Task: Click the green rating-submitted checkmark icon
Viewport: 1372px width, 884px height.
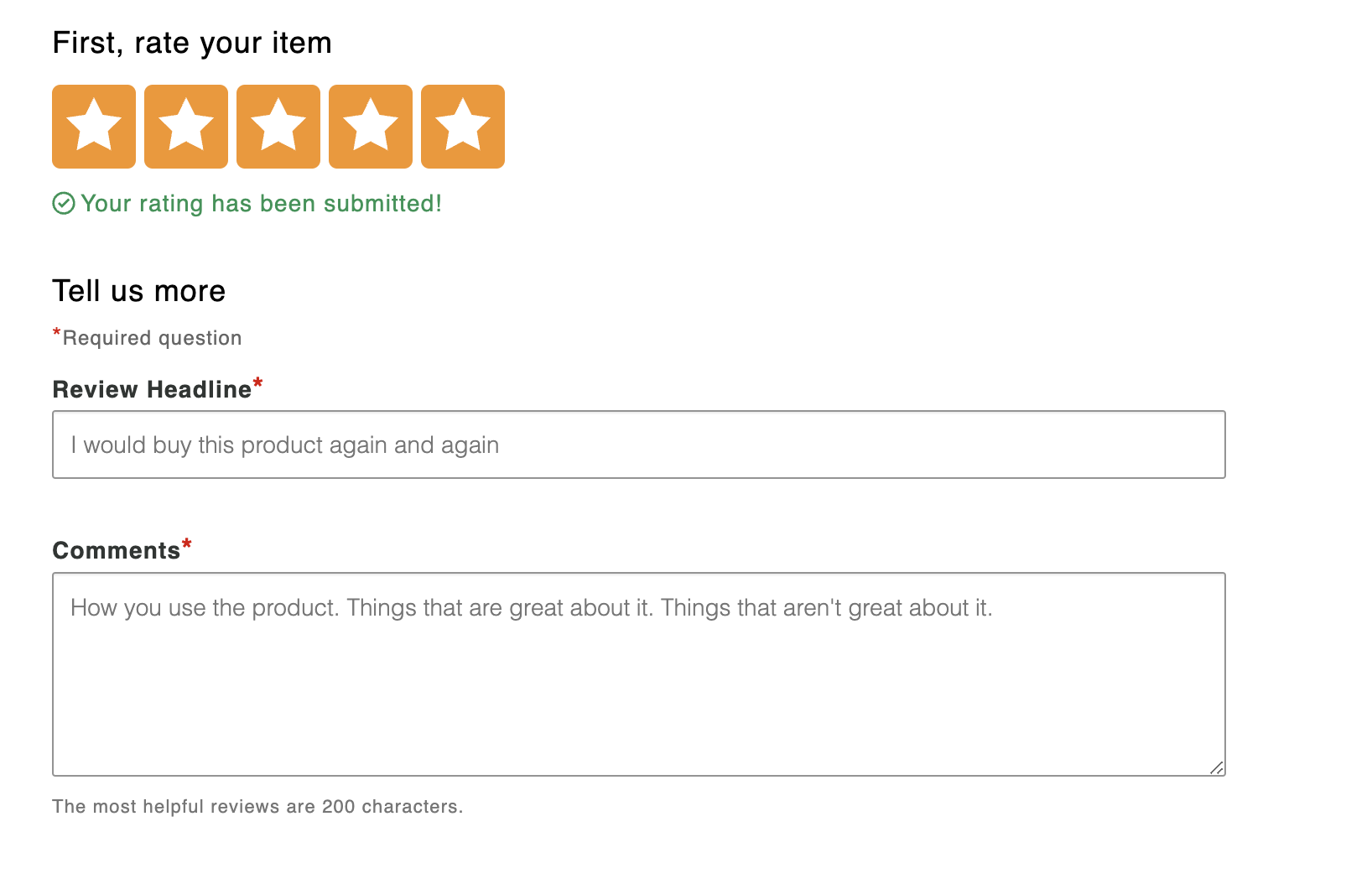Action: pyautogui.click(x=64, y=204)
